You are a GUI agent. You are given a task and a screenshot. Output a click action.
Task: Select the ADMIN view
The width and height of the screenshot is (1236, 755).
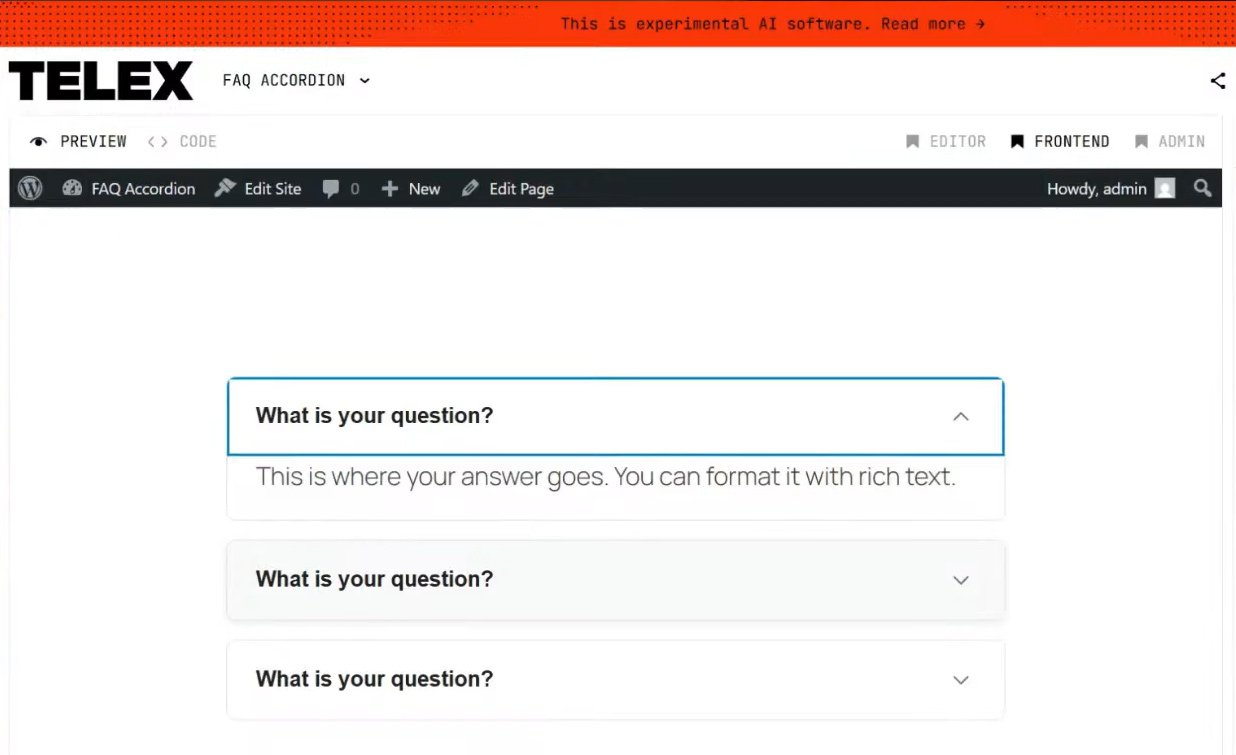pyautogui.click(x=1170, y=142)
